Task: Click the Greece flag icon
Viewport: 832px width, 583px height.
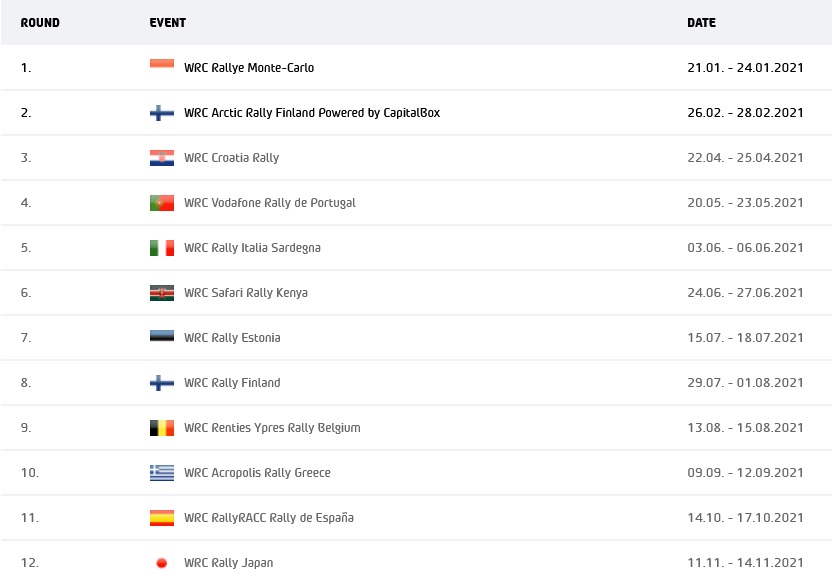Action: 162,473
